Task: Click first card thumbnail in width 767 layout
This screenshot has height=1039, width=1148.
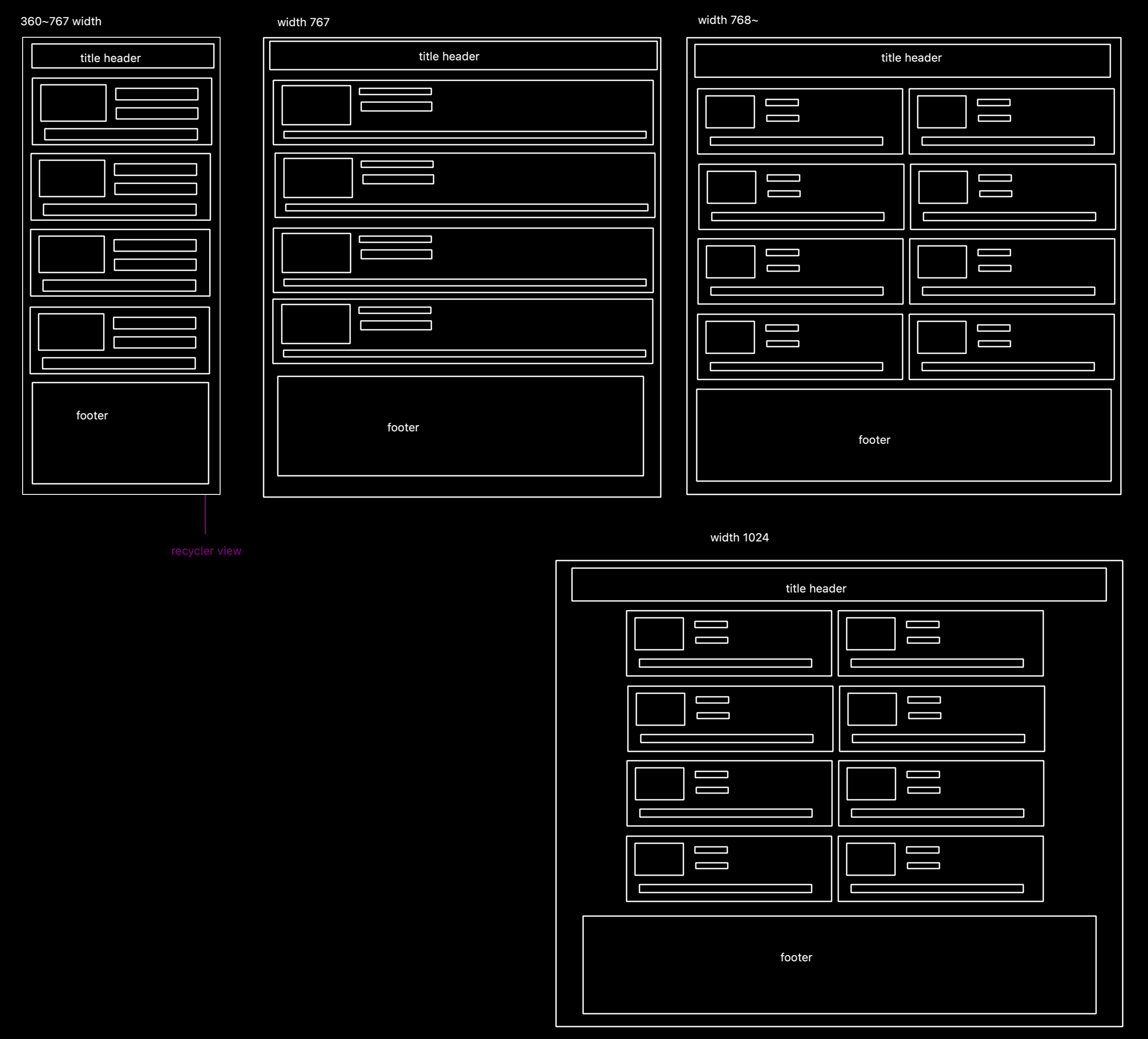Action: 316,105
